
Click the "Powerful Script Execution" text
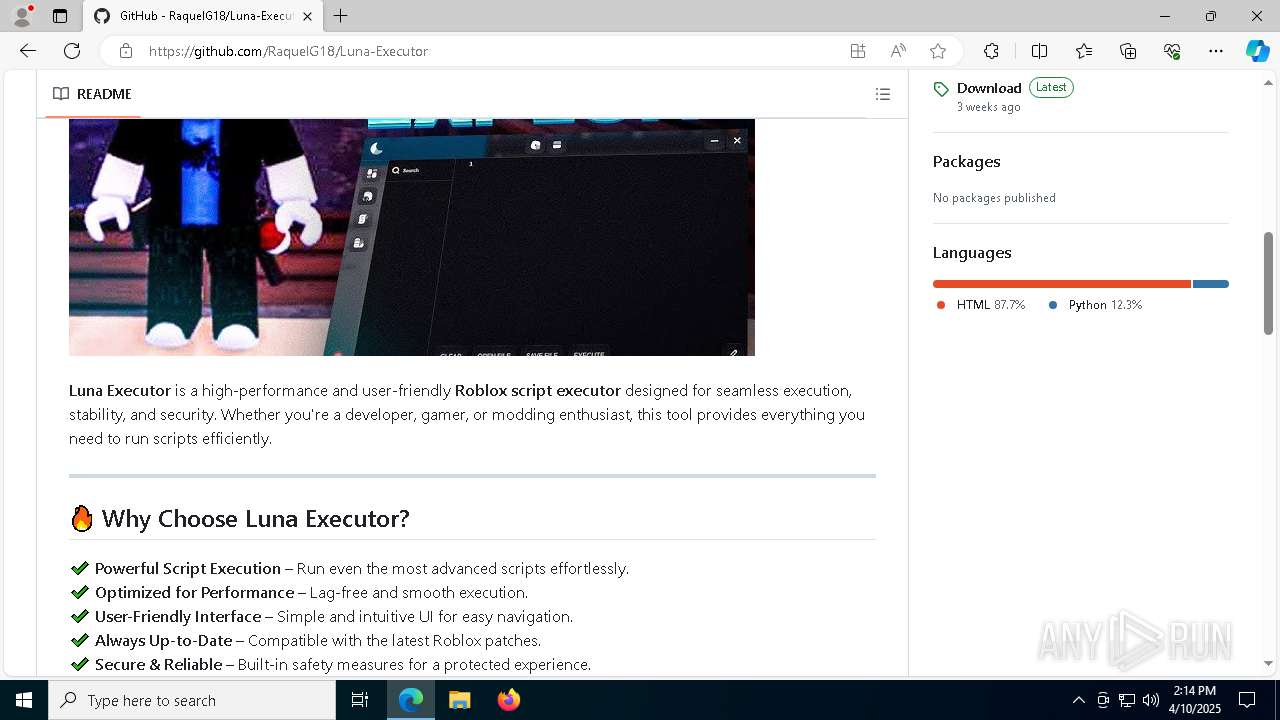tap(188, 569)
